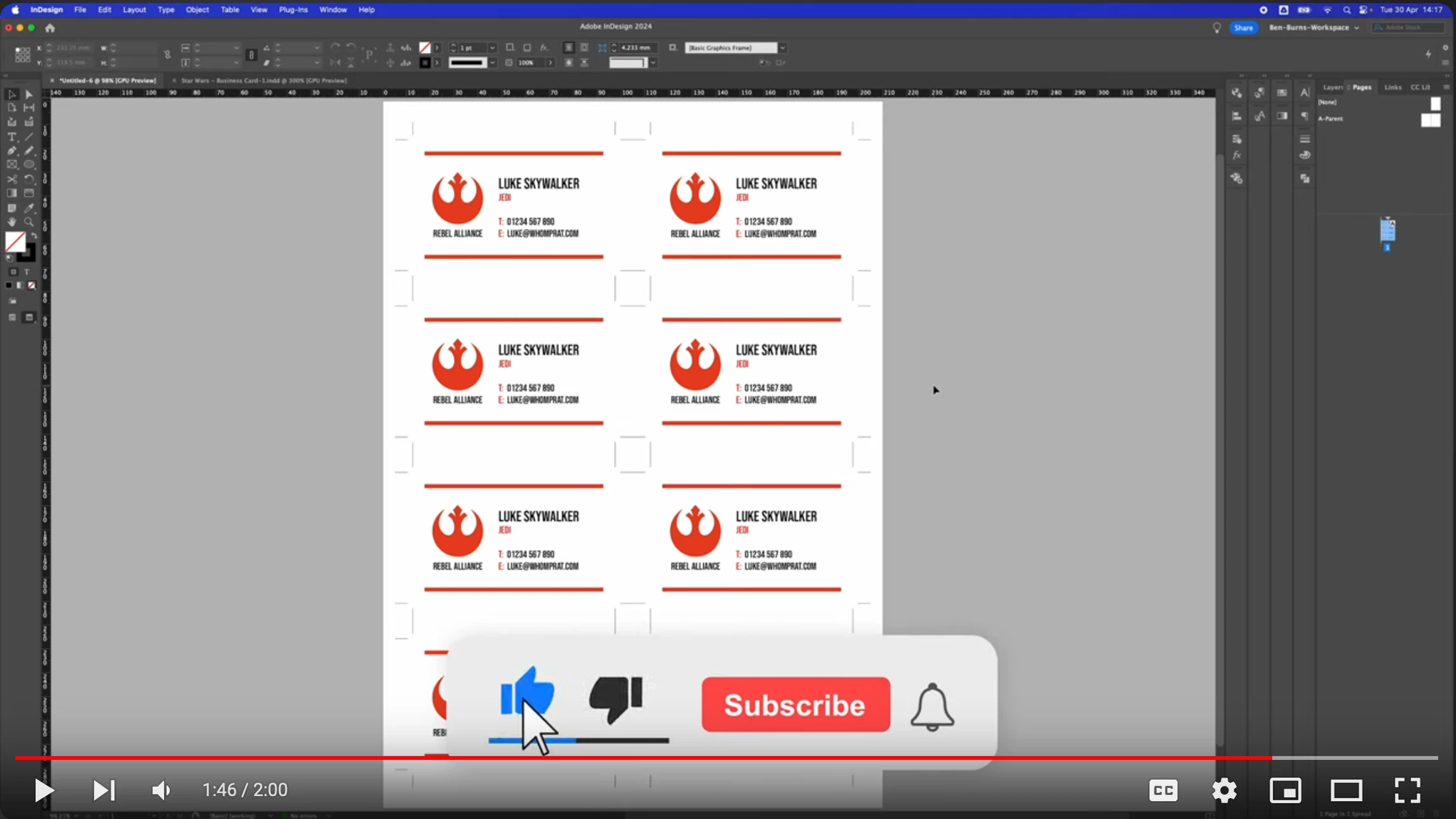Switch to Star Wars Business Card tab
The height and width of the screenshot is (819, 1456).
[263, 81]
